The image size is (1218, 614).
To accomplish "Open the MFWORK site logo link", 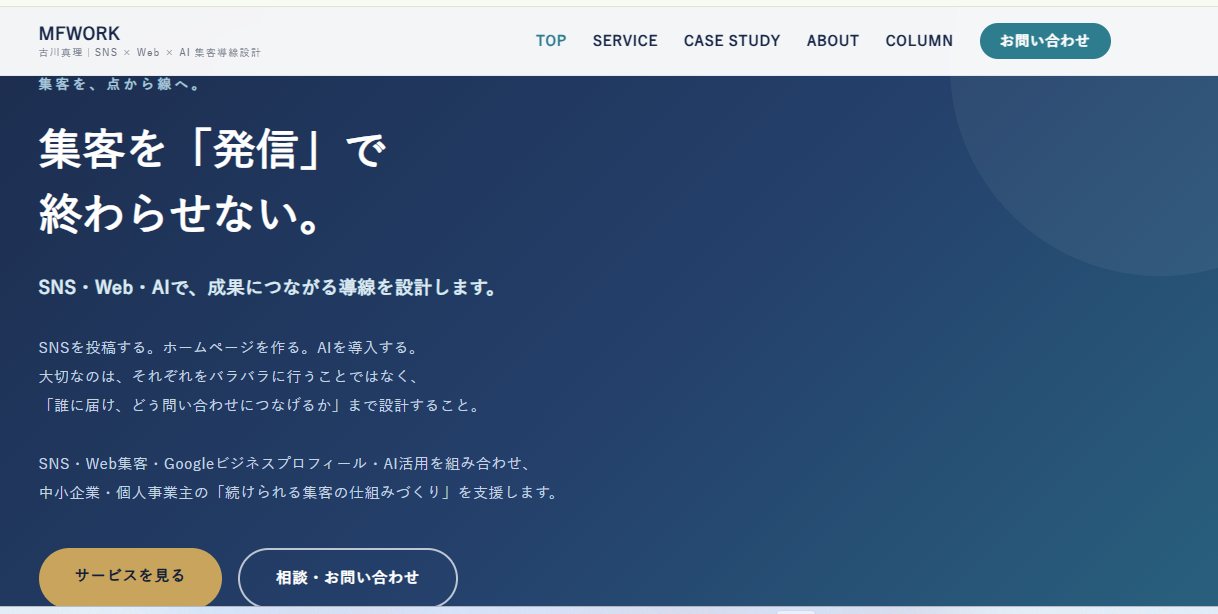I will coord(79,34).
